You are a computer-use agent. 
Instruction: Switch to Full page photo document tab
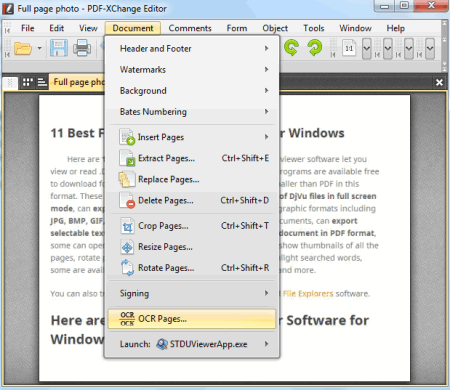(78, 82)
